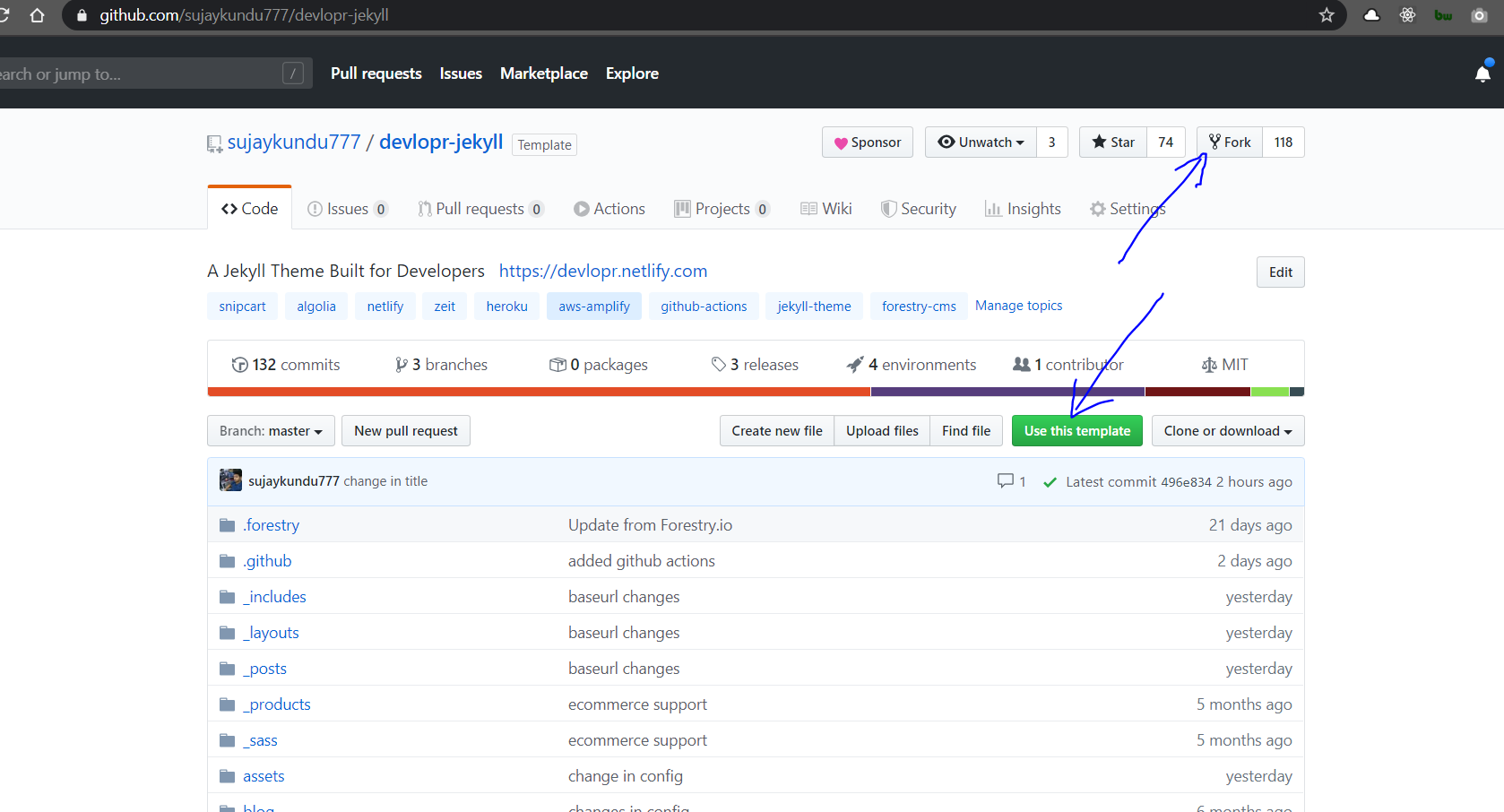Click the orange segment of the language bar
Image resolution: width=1504 pixels, height=812 pixels.
(x=538, y=392)
